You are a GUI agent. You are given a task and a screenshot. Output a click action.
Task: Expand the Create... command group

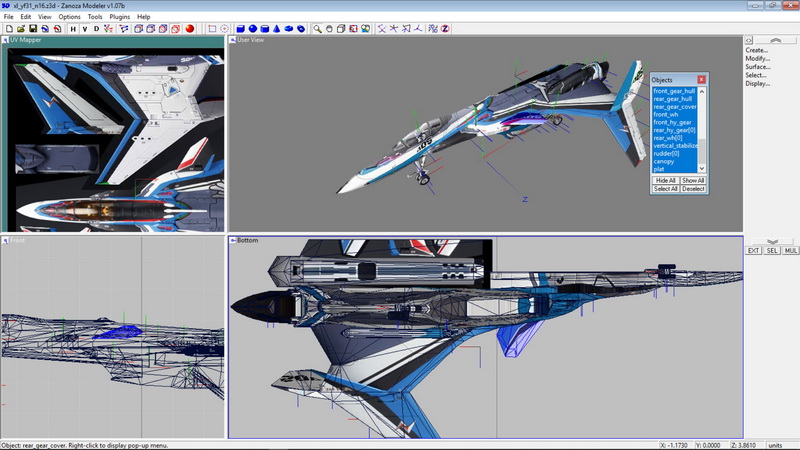point(757,50)
